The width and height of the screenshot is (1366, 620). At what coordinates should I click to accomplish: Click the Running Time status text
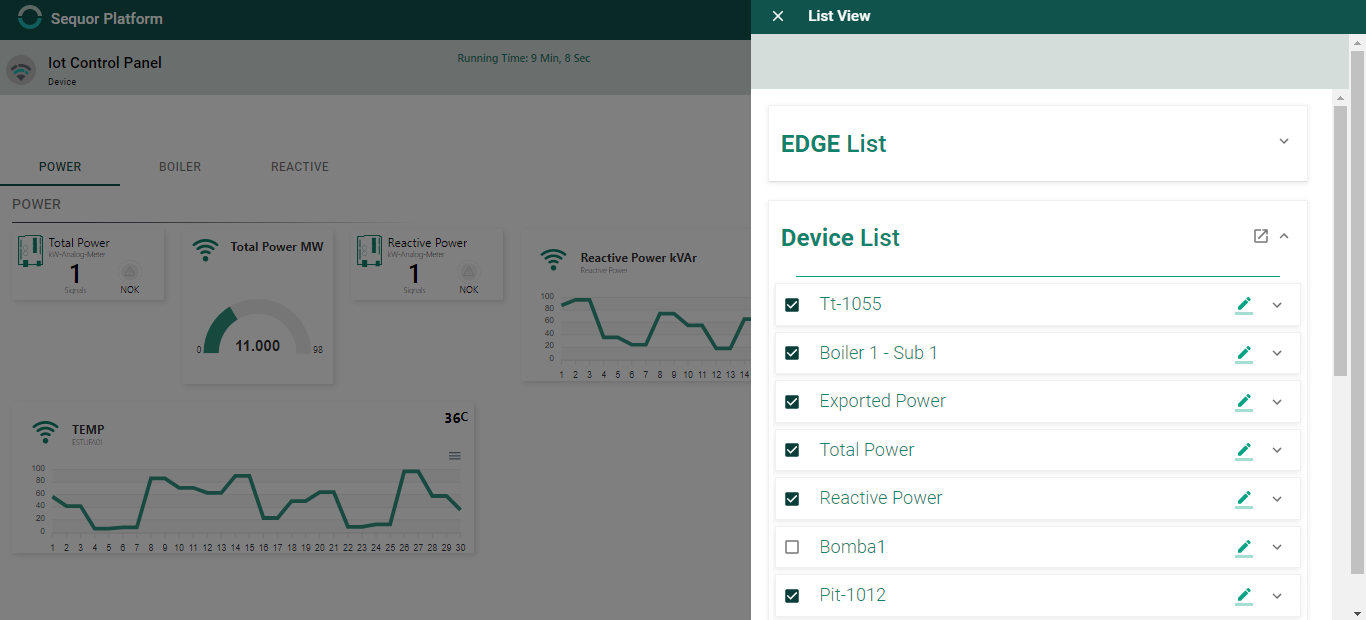coord(523,58)
